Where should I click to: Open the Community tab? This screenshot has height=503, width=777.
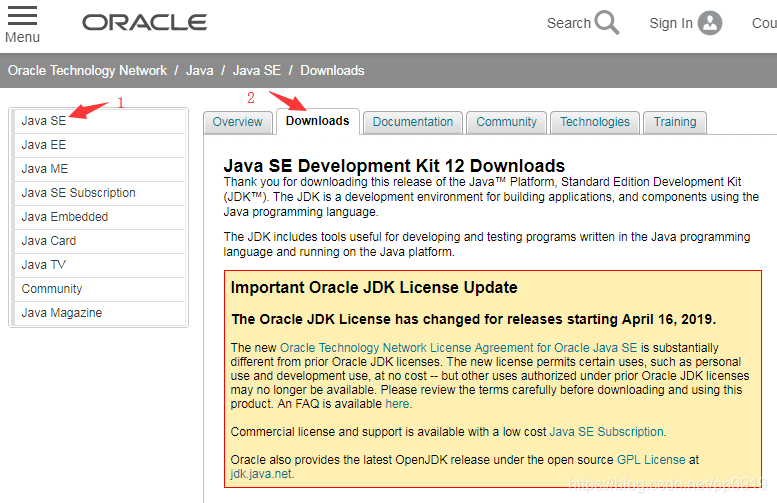506,122
